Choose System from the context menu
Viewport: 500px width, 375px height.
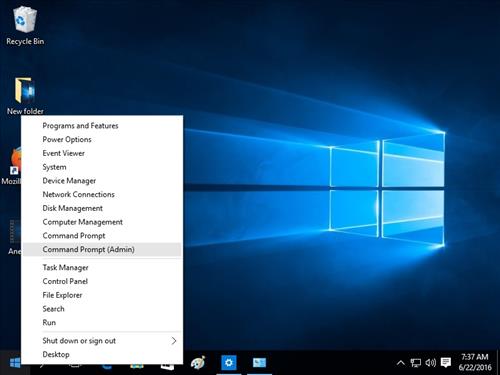pos(102,167)
